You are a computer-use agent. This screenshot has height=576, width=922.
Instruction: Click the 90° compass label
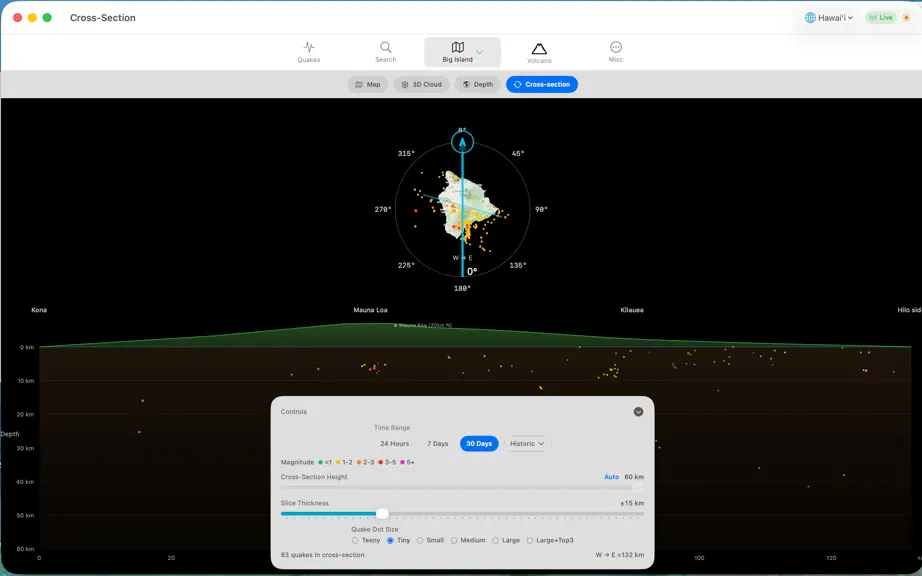(541, 209)
